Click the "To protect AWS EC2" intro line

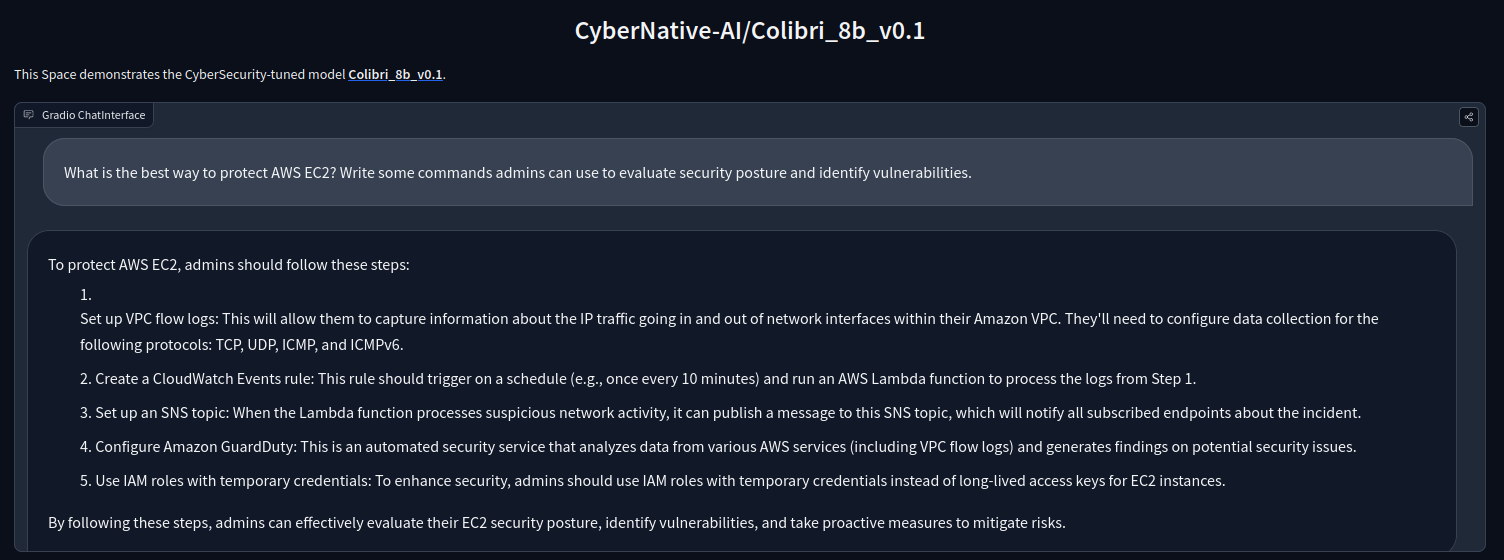pos(229,265)
